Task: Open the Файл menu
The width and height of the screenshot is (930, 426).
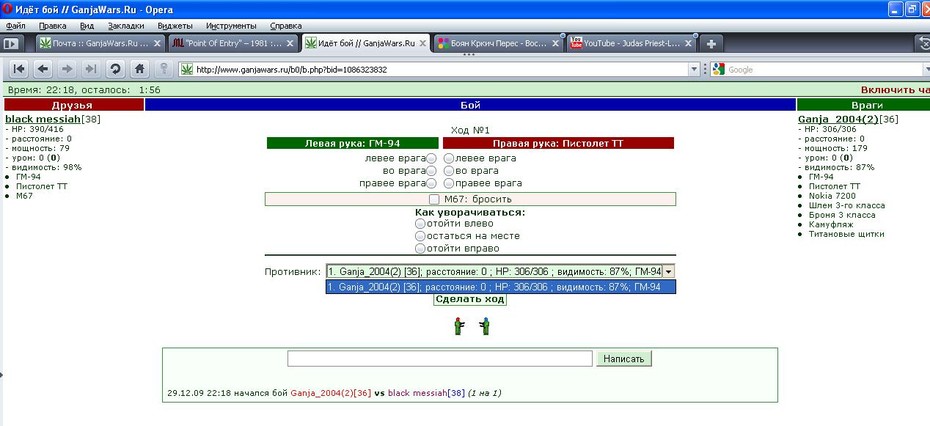Action: click(x=15, y=26)
